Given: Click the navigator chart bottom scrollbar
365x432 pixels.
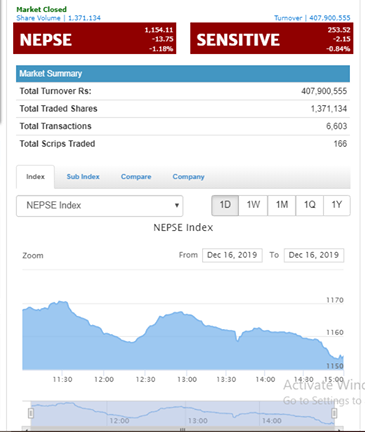Looking at the screenshot, I should (182, 429).
